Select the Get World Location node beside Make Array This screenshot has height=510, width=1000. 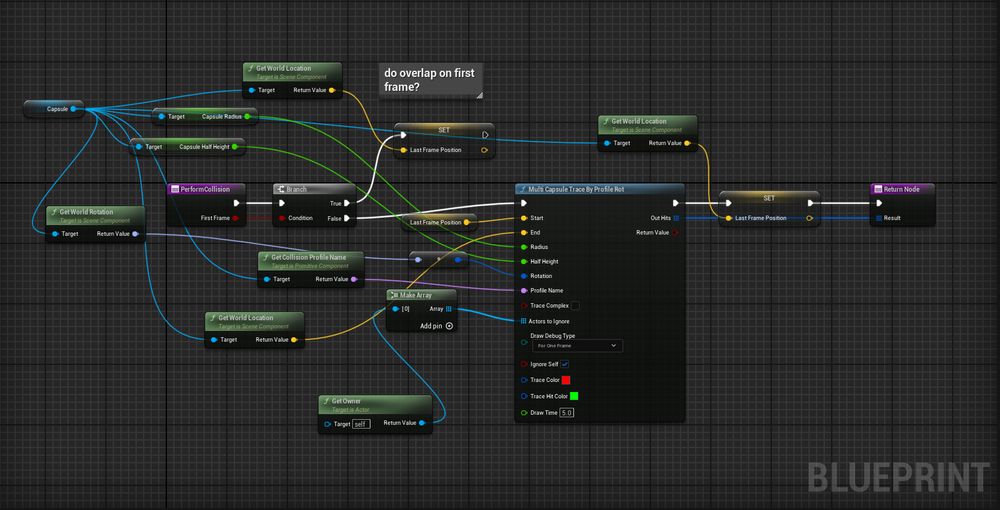[254, 330]
